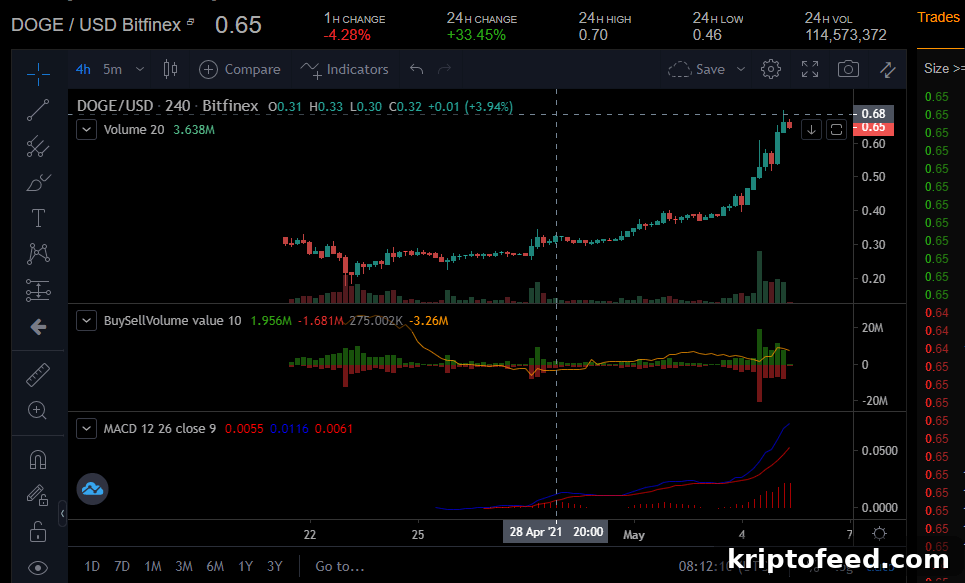Screen dimensions: 965x583
Task: Set range to 6M
Action: pos(215,566)
